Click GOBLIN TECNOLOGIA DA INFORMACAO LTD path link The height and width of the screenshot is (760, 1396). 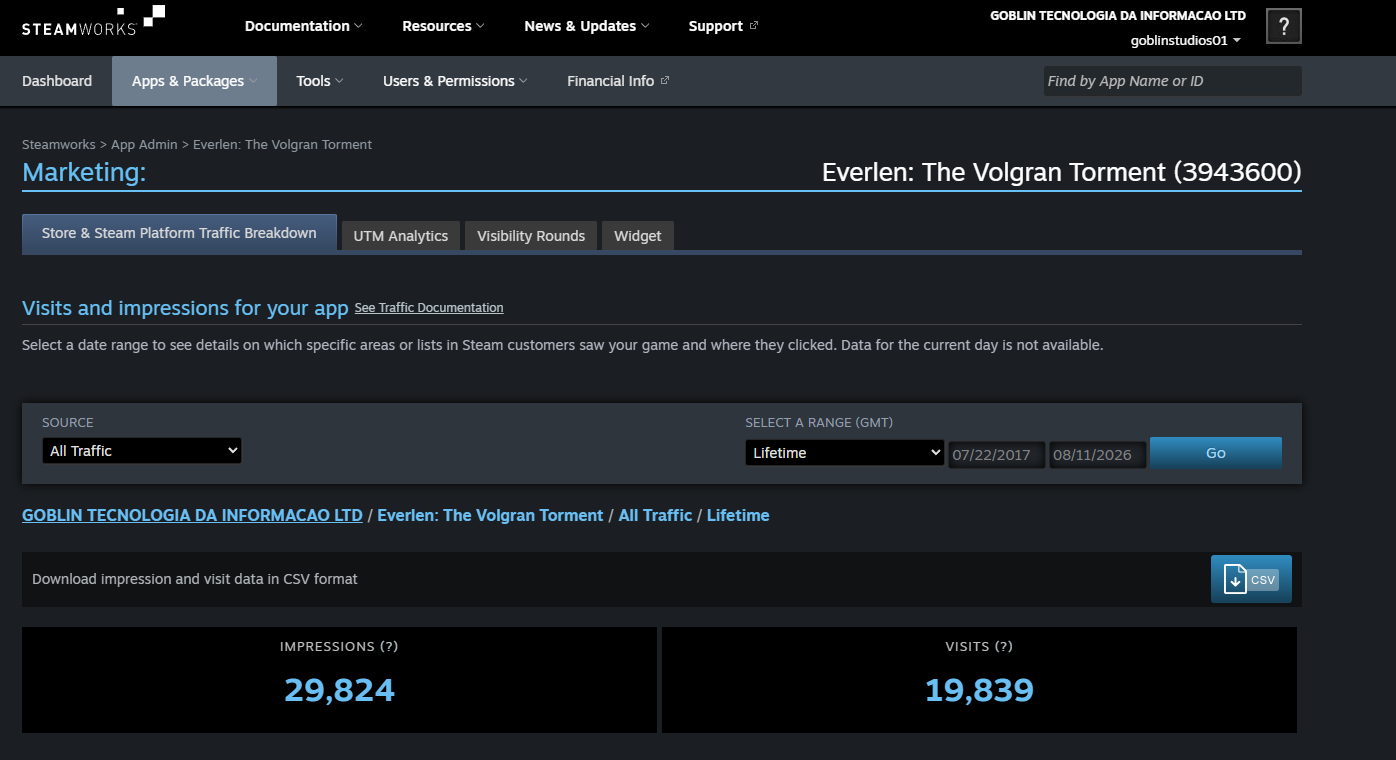pos(192,515)
